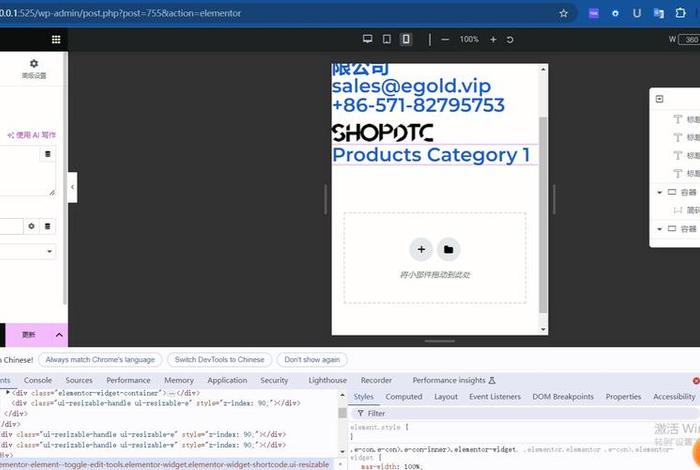This screenshot has height=470, width=700.
Task: Open DevTools Application tab
Action: click(227, 380)
